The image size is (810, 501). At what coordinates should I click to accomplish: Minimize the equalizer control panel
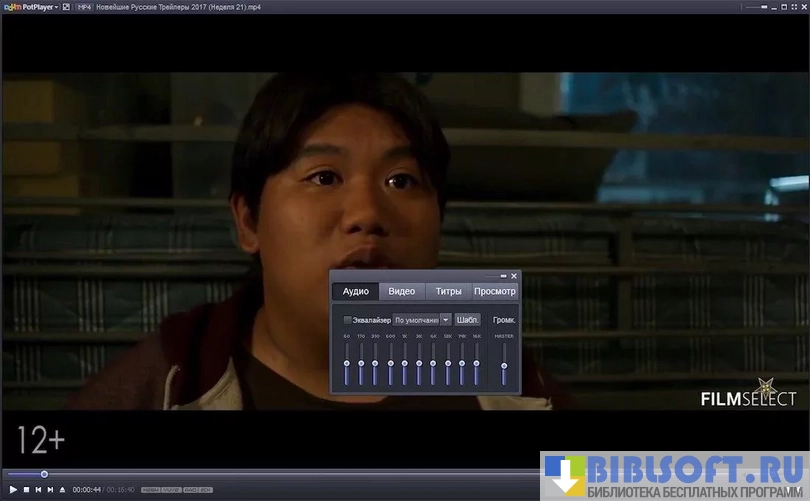(503, 276)
